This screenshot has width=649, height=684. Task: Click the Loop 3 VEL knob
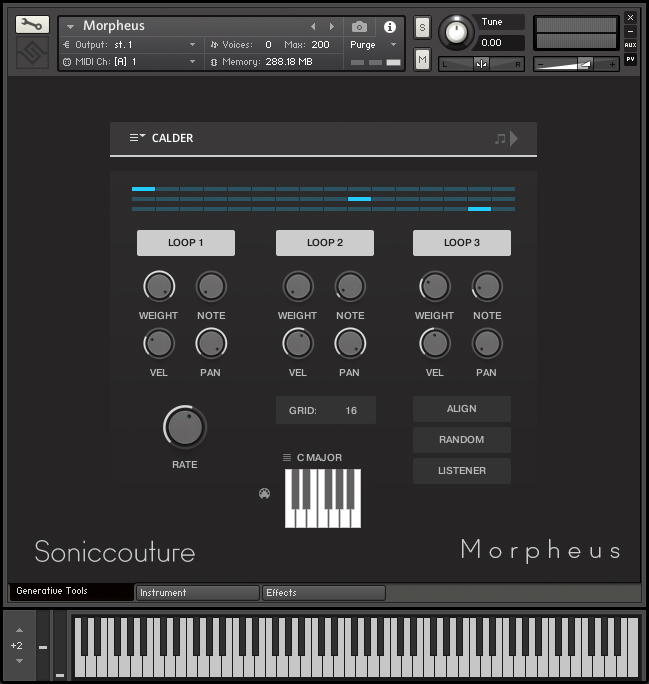[435, 344]
